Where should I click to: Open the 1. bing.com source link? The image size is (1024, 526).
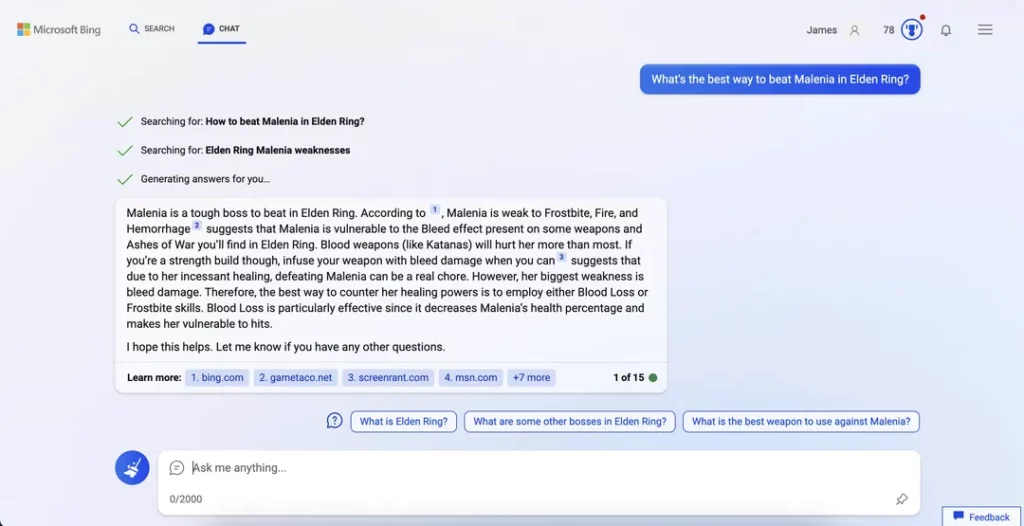pyautogui.click(x=217, y=378)
